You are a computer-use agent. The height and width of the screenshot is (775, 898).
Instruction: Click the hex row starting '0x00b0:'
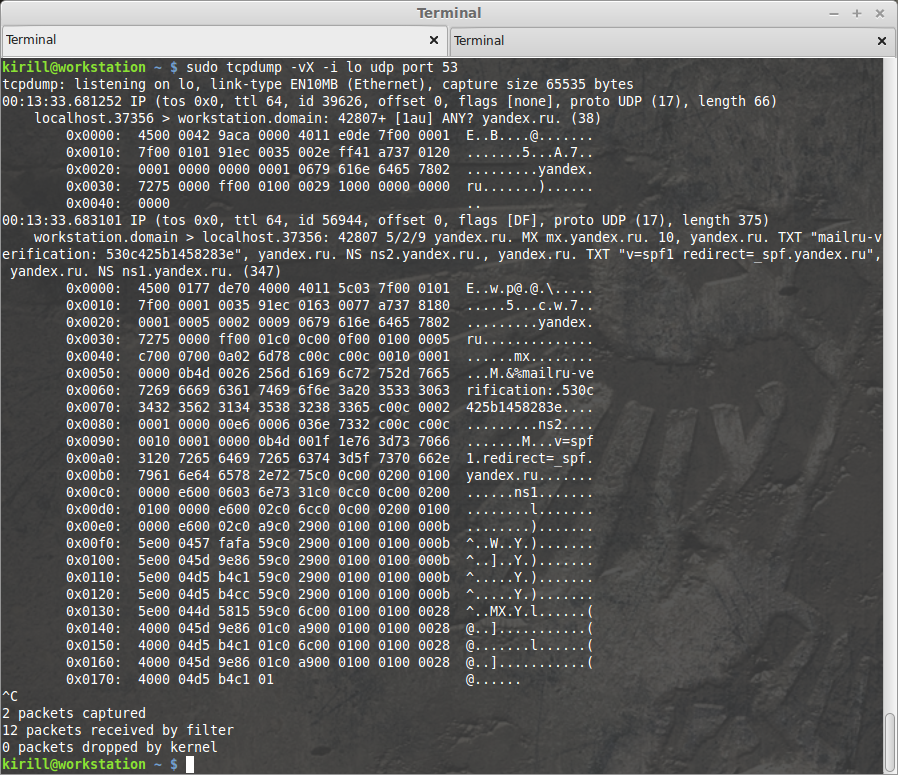(330, 476)
